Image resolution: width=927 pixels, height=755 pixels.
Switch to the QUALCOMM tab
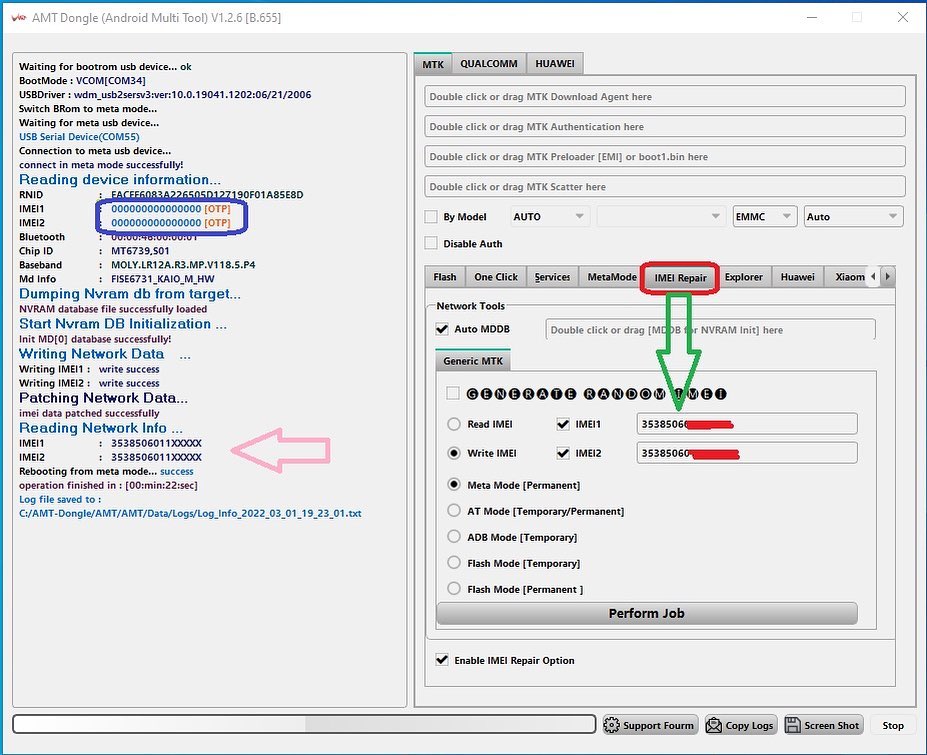pyautogui.click(x=489, y=63)
